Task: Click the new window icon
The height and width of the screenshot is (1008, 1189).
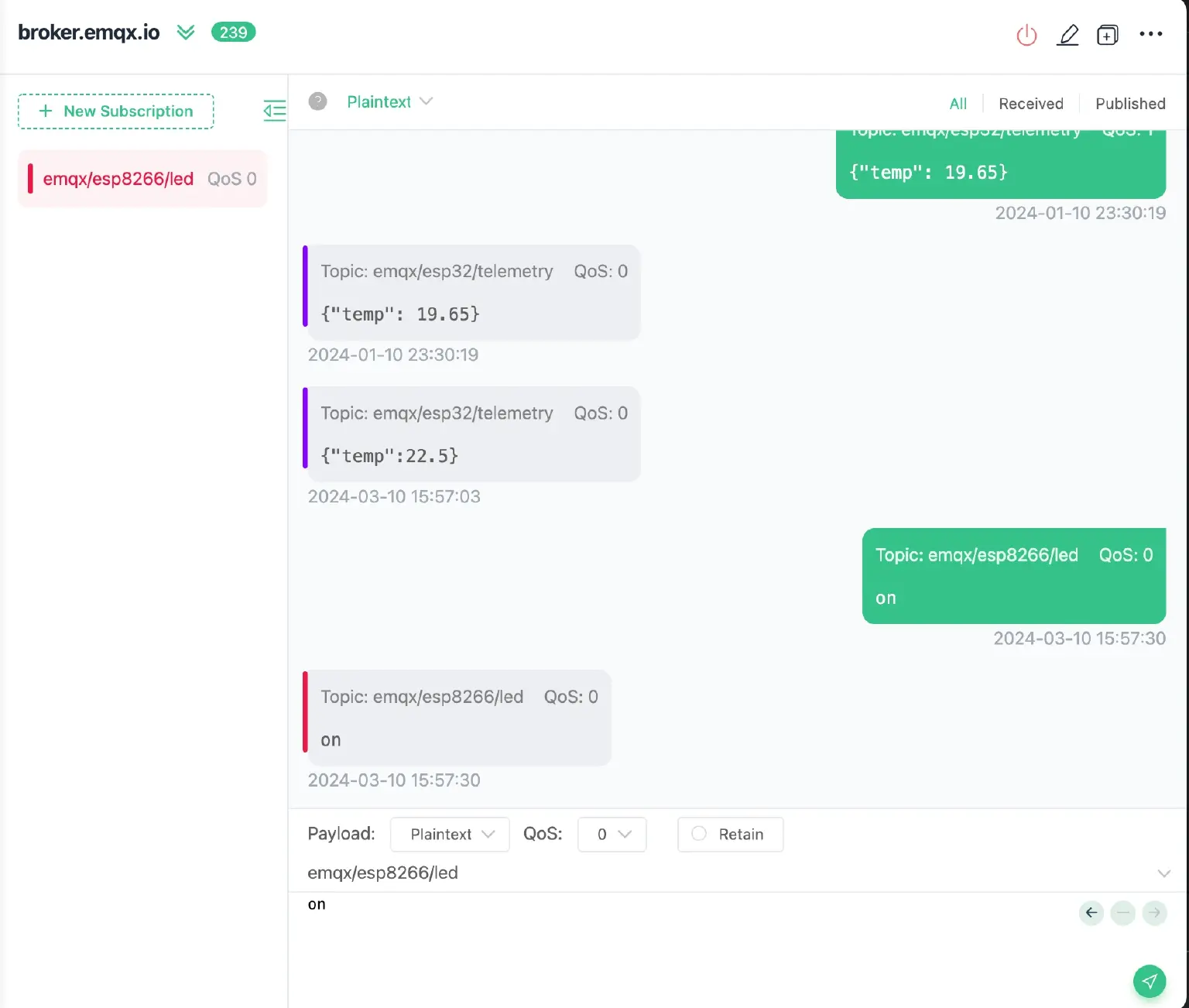Action: tap(1108, 35)
